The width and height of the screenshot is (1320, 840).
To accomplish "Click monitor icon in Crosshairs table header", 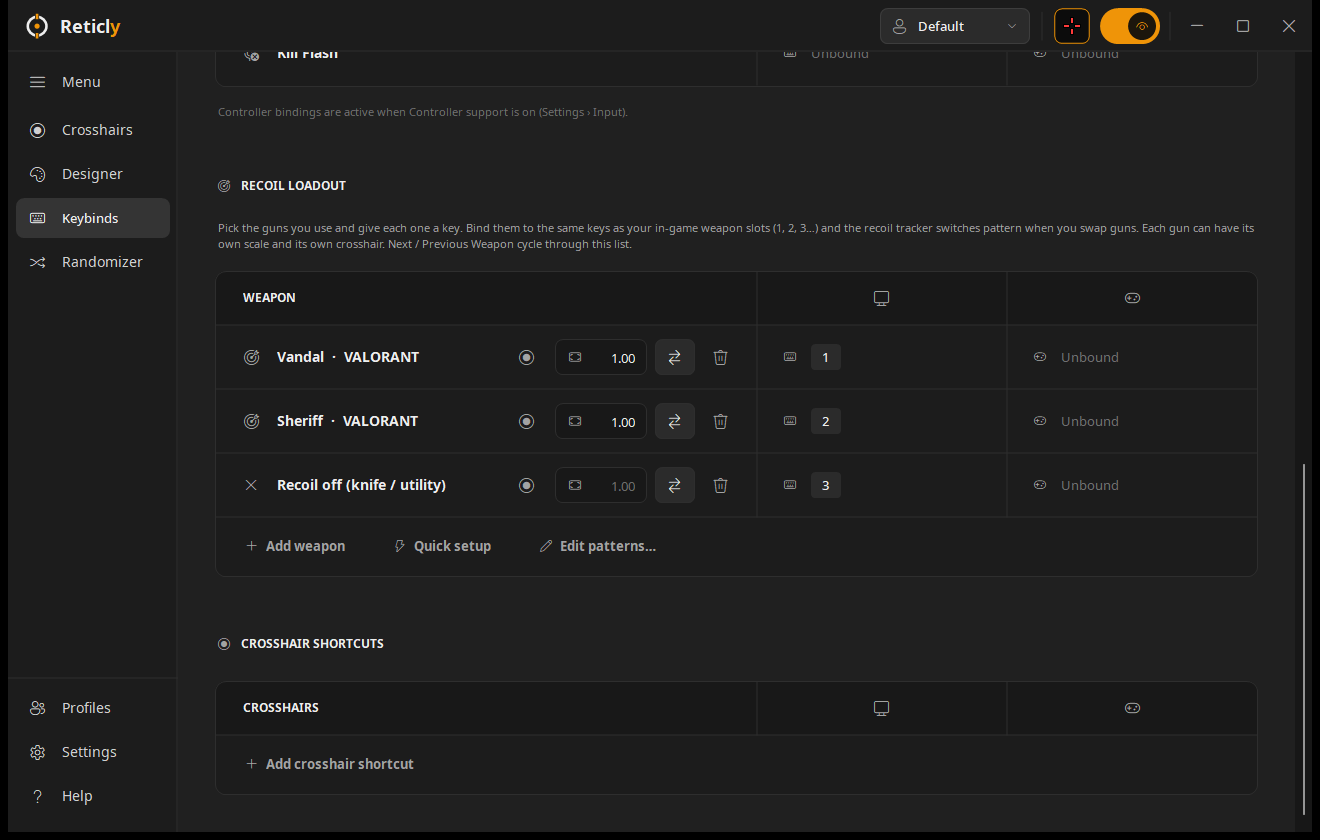I will [x=881, y=708].
